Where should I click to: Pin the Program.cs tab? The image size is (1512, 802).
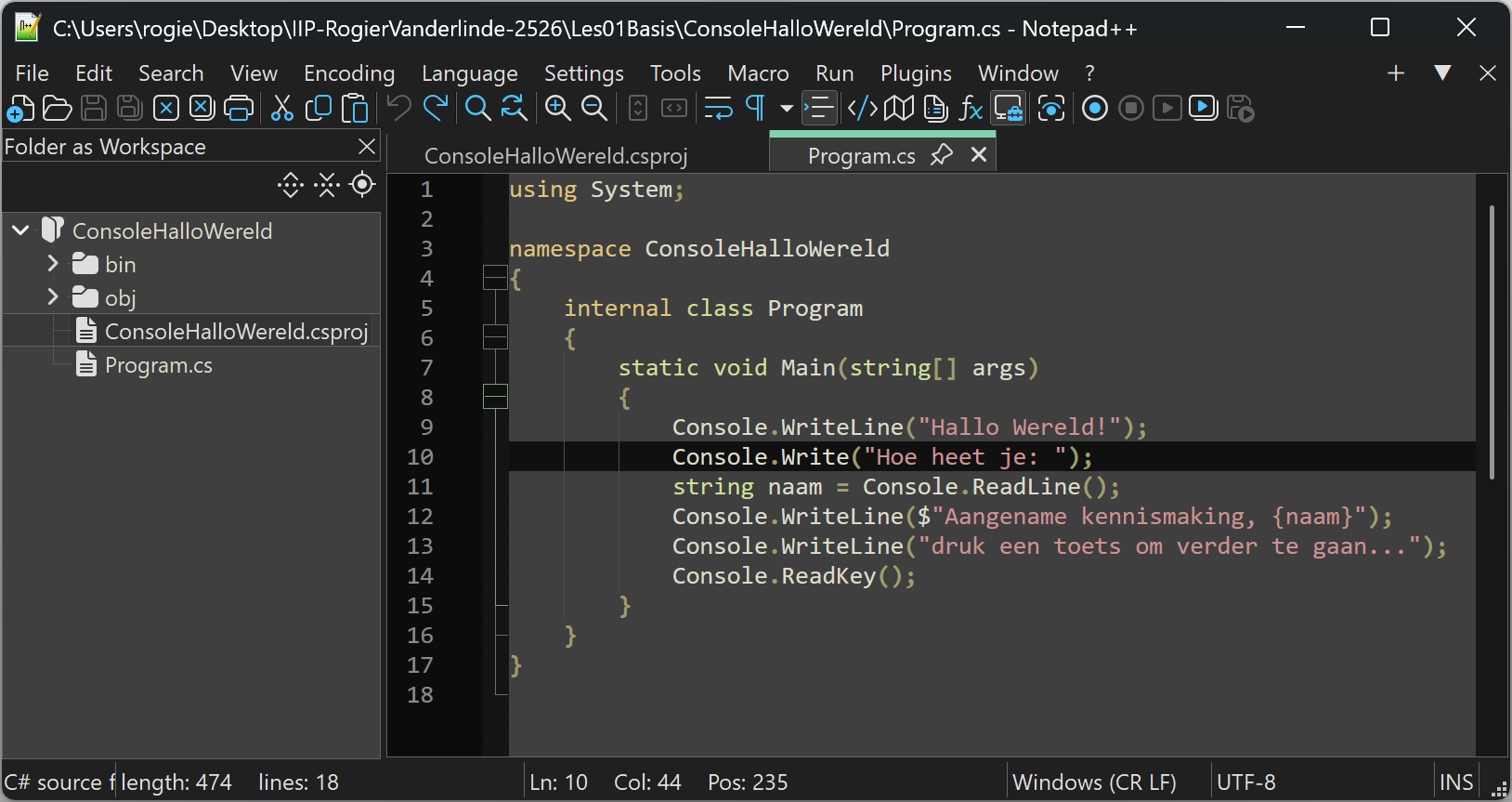pyautogui.click(x=942, y=154)
